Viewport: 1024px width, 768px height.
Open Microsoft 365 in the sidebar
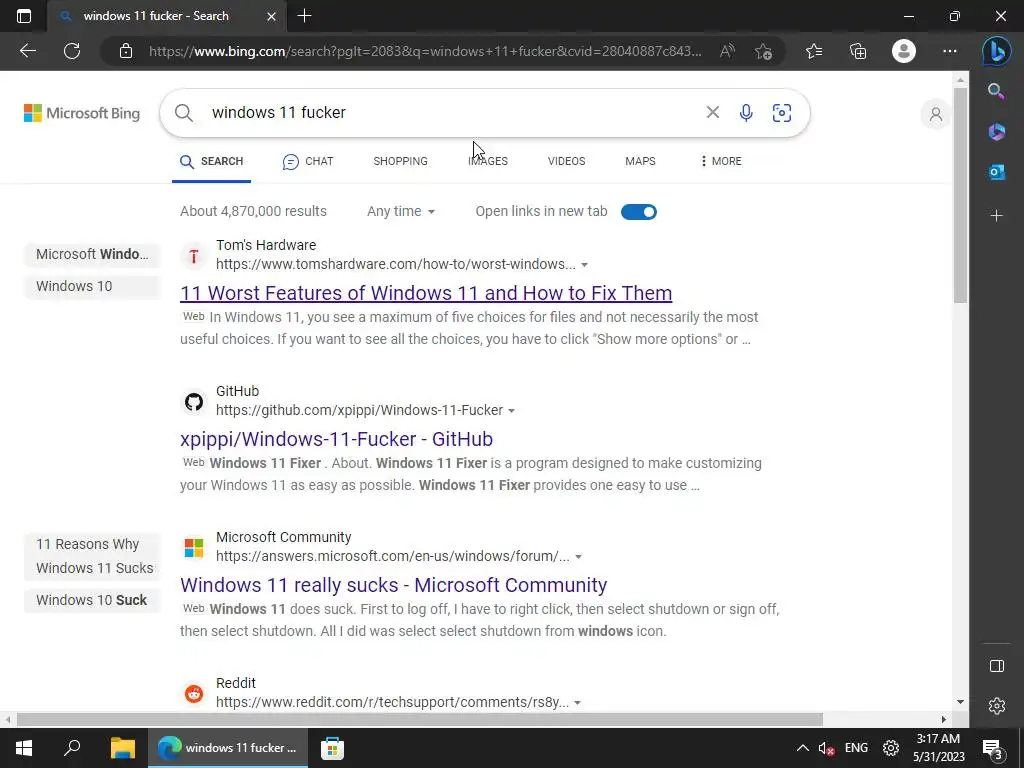pyautogui.click(x=997, y=131)
